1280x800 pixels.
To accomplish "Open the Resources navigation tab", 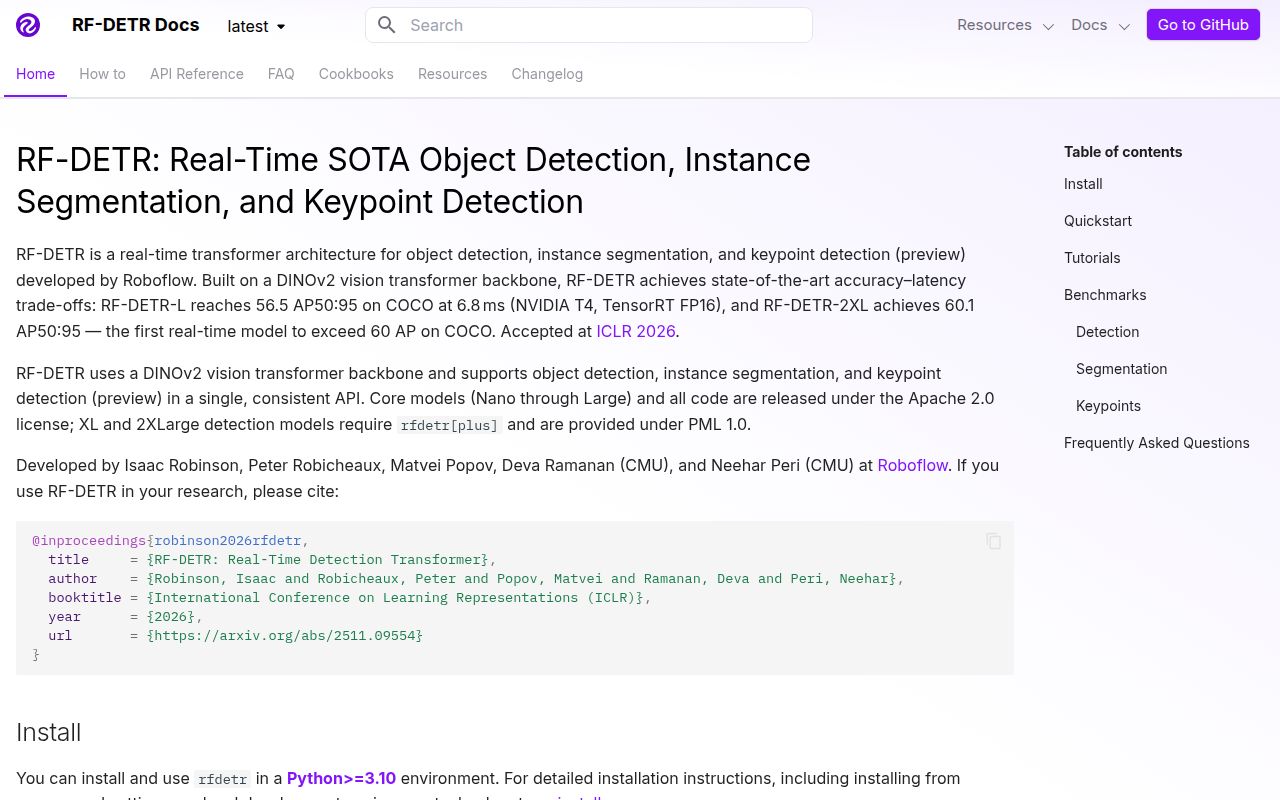I will (x=452, y=74).
